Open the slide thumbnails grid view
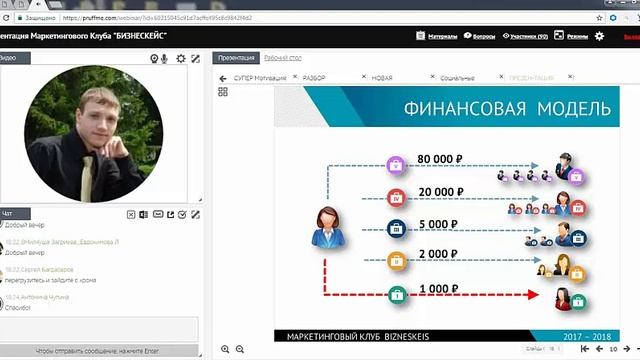Screen dimensions: 640x360 coord(223,92)
